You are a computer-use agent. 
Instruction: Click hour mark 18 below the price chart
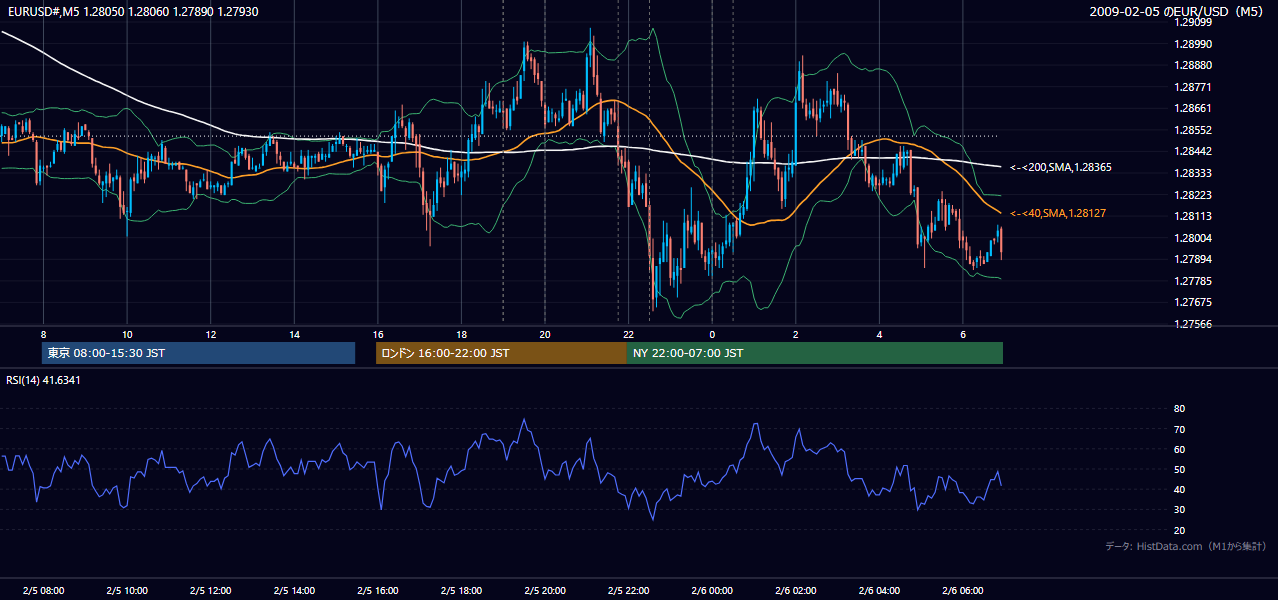tap(461, 334)
